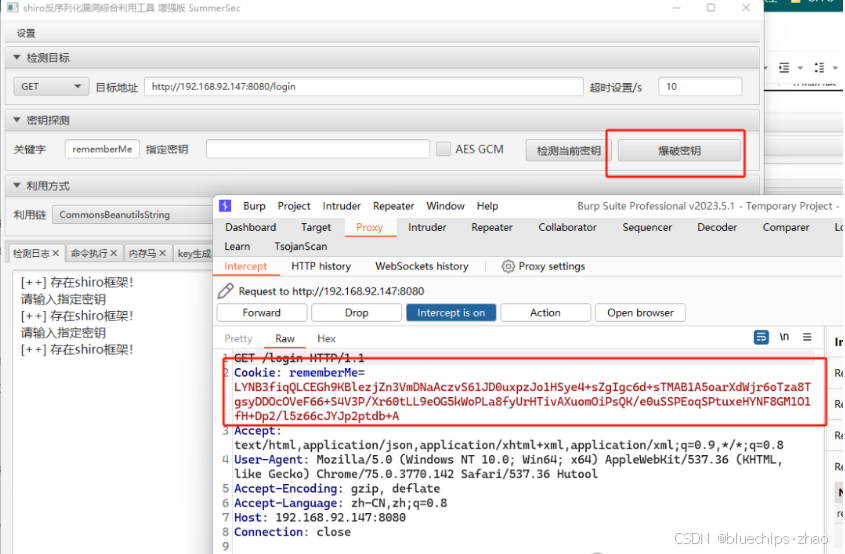
Task: Open the Collaborator tab
Action: coord(567,227)
